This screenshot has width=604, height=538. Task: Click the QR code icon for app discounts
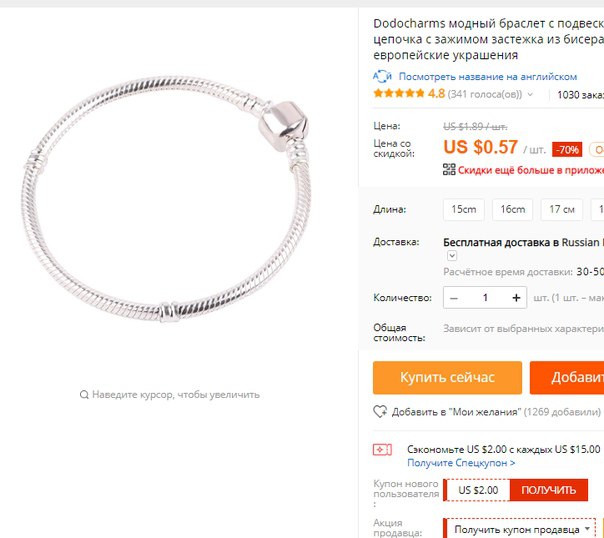point(449,169)
